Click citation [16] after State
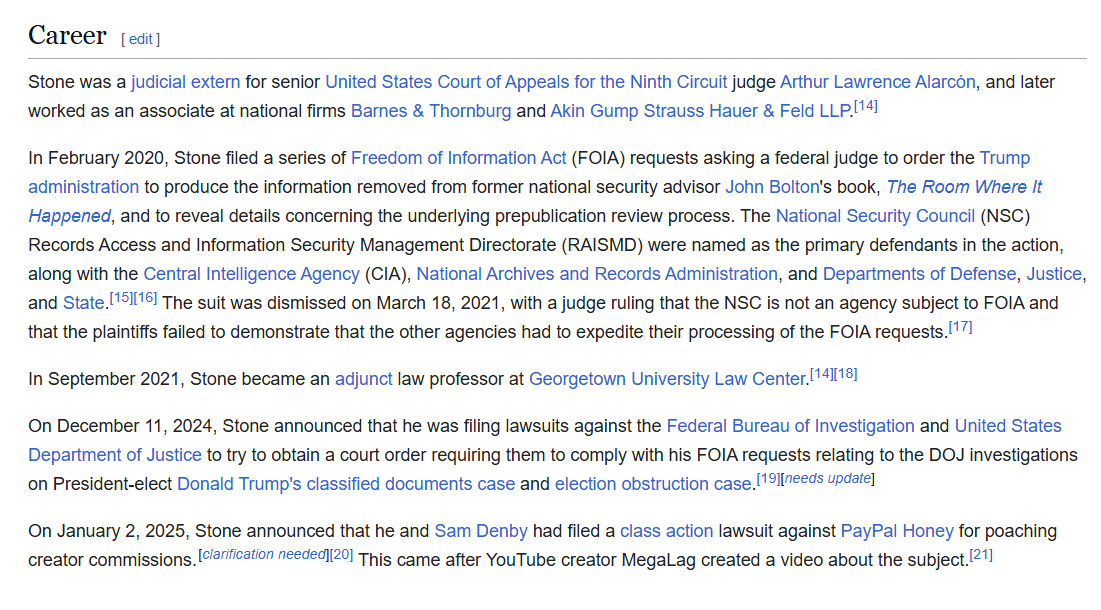 click(x=145, y=298)
